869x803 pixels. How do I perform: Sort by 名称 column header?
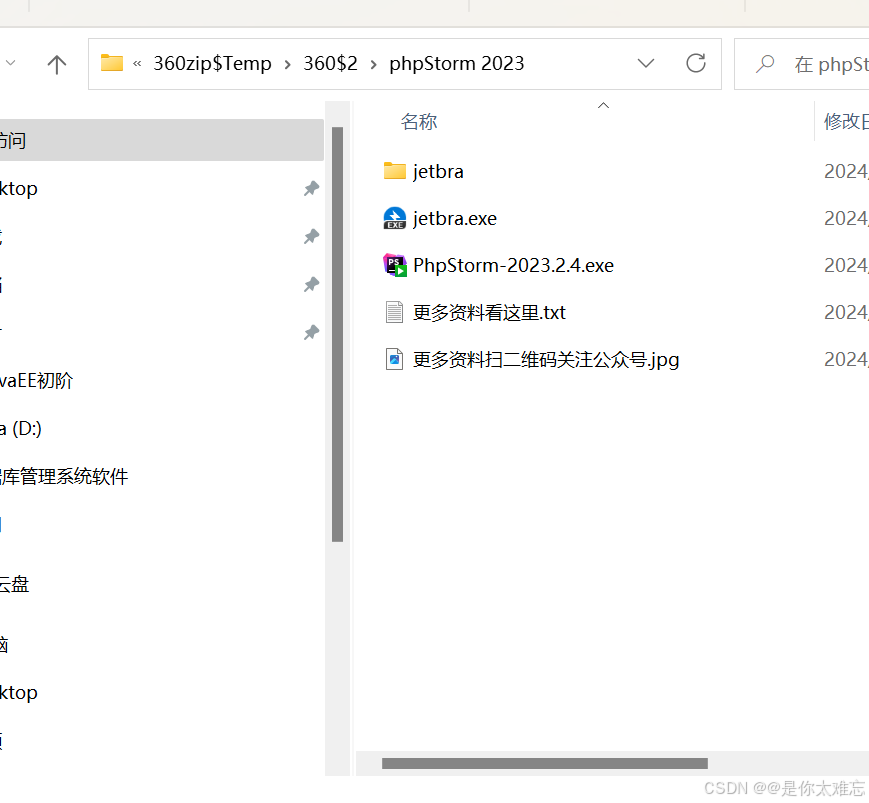click(419, 121)
